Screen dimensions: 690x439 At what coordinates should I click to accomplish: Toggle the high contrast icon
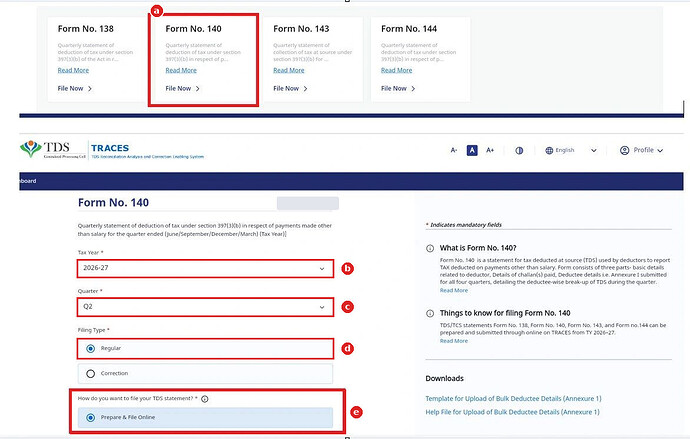click(519, 150)
